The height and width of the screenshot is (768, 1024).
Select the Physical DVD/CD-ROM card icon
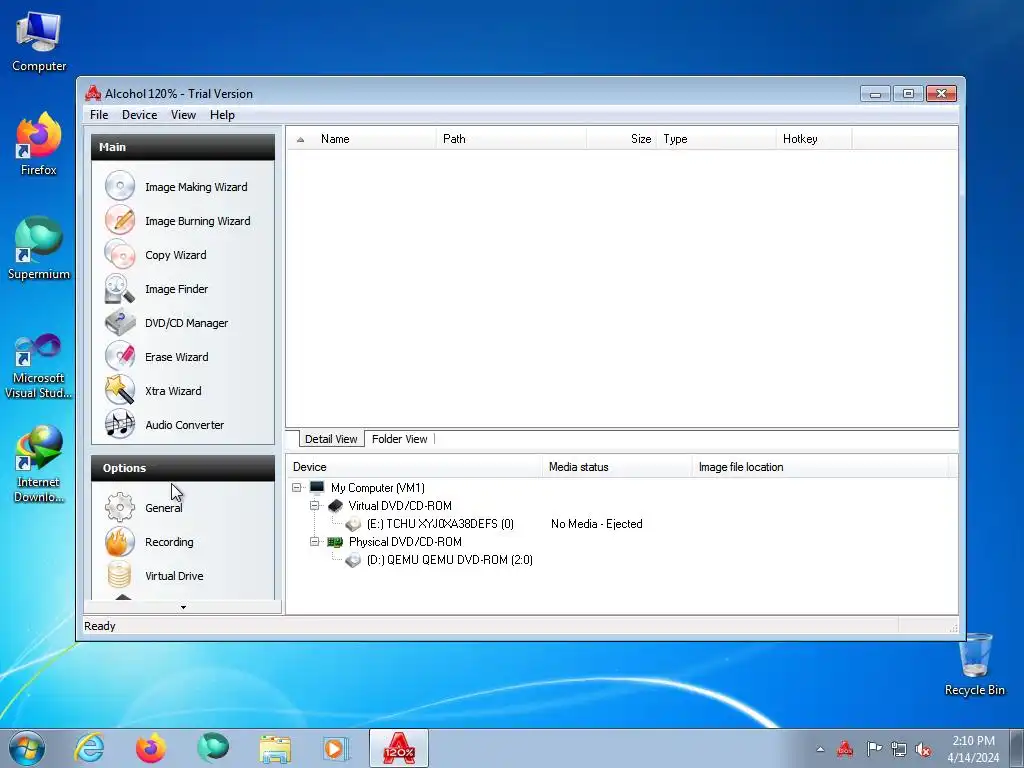coord(335,541)
